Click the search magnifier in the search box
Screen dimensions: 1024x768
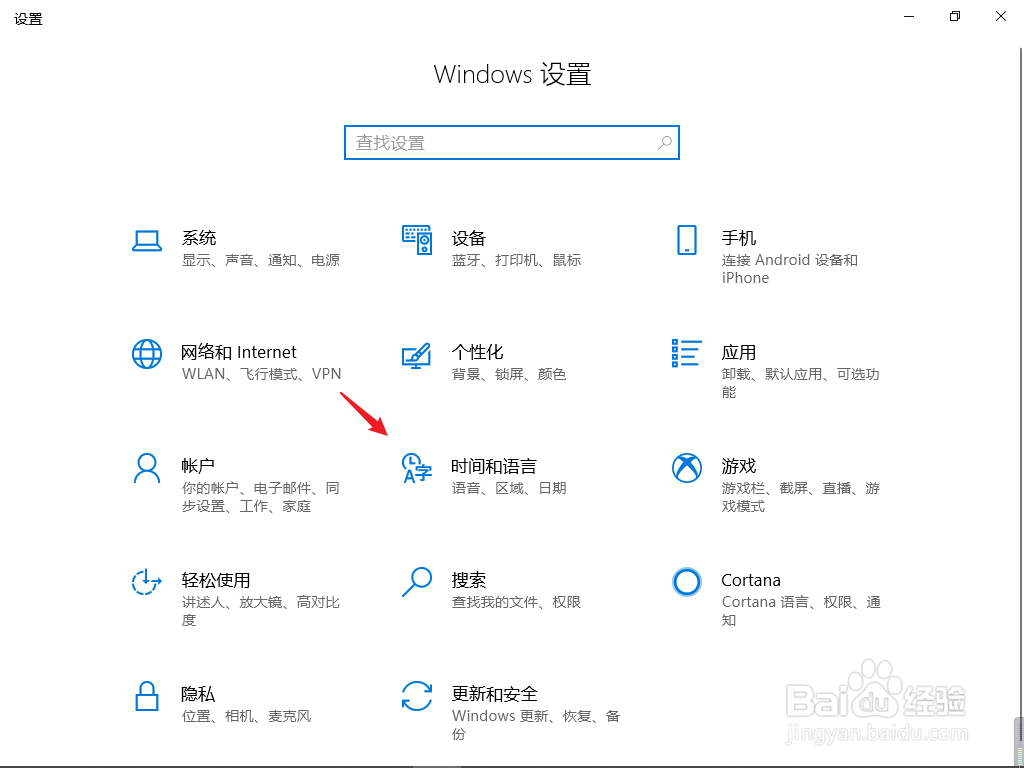[664, 143]
